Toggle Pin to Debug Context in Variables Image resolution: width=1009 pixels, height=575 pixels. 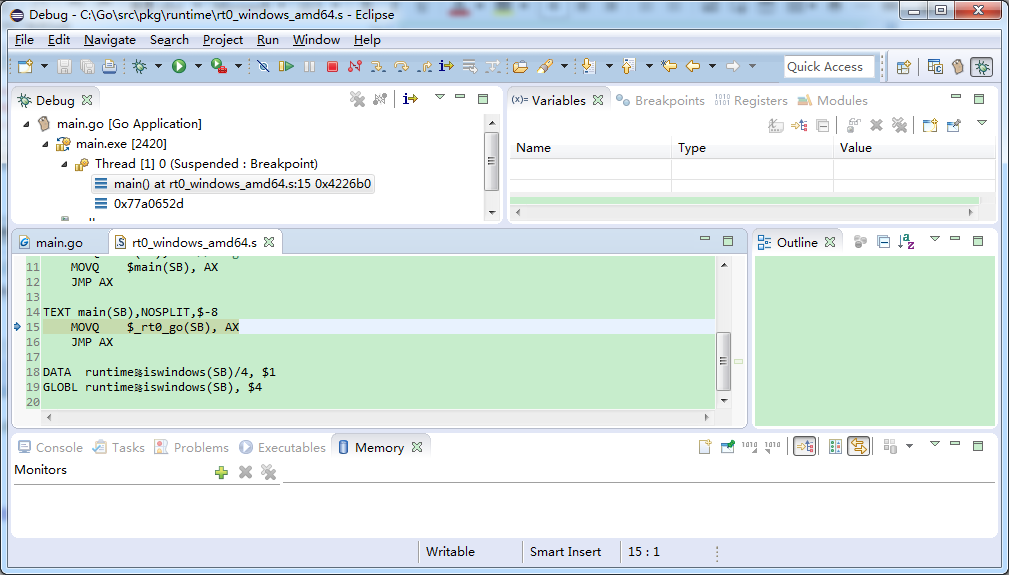(x=954, y=125)
